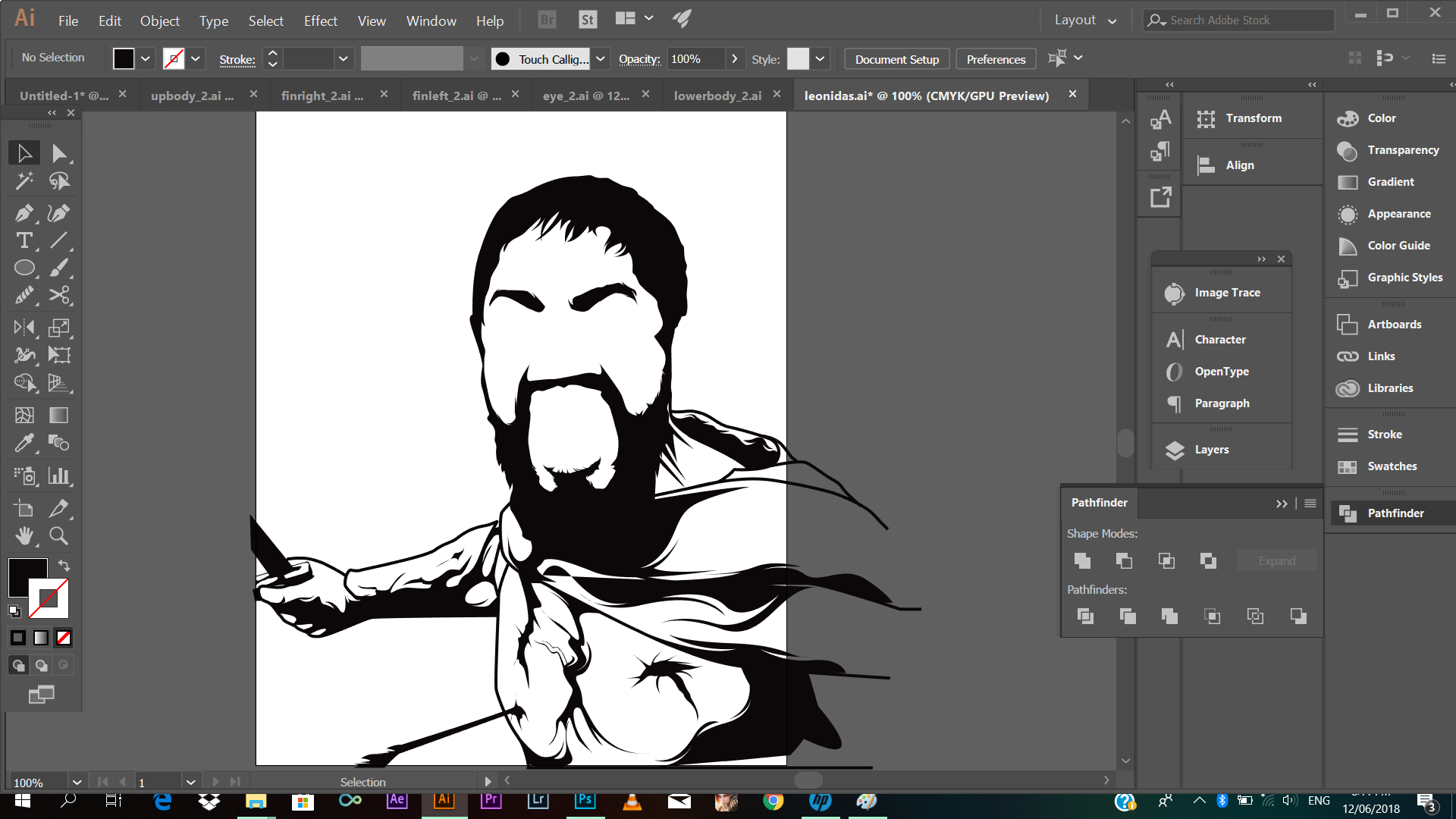Select the Pen tool

pyautogui.click(x=24, y=214)
